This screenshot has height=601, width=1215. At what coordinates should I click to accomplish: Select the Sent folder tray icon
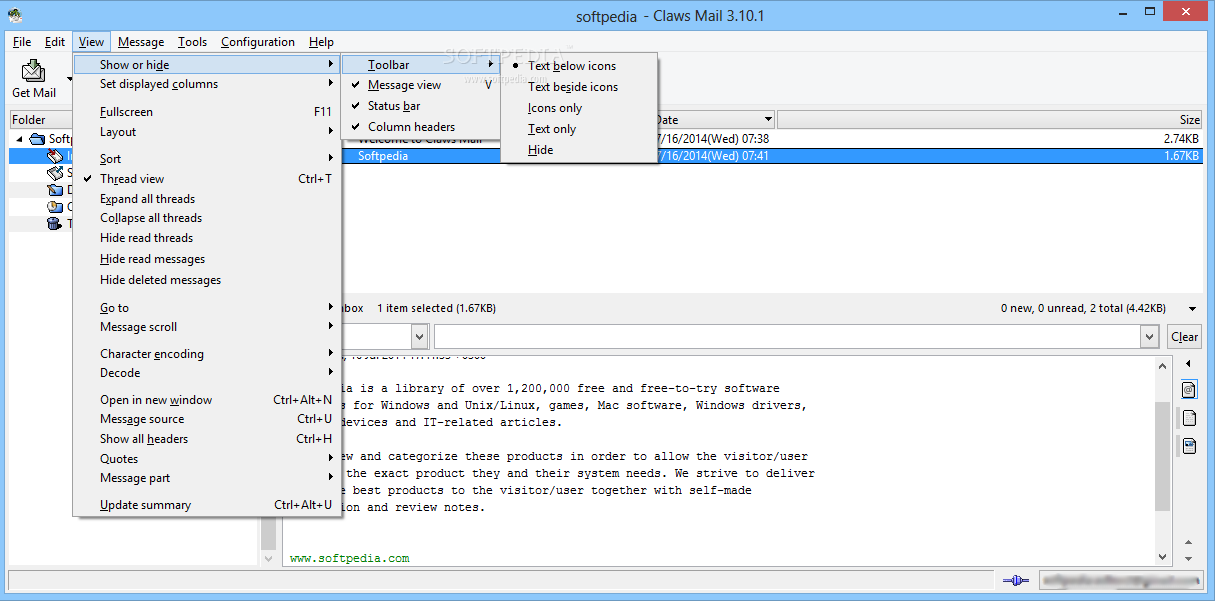(55, 173)
